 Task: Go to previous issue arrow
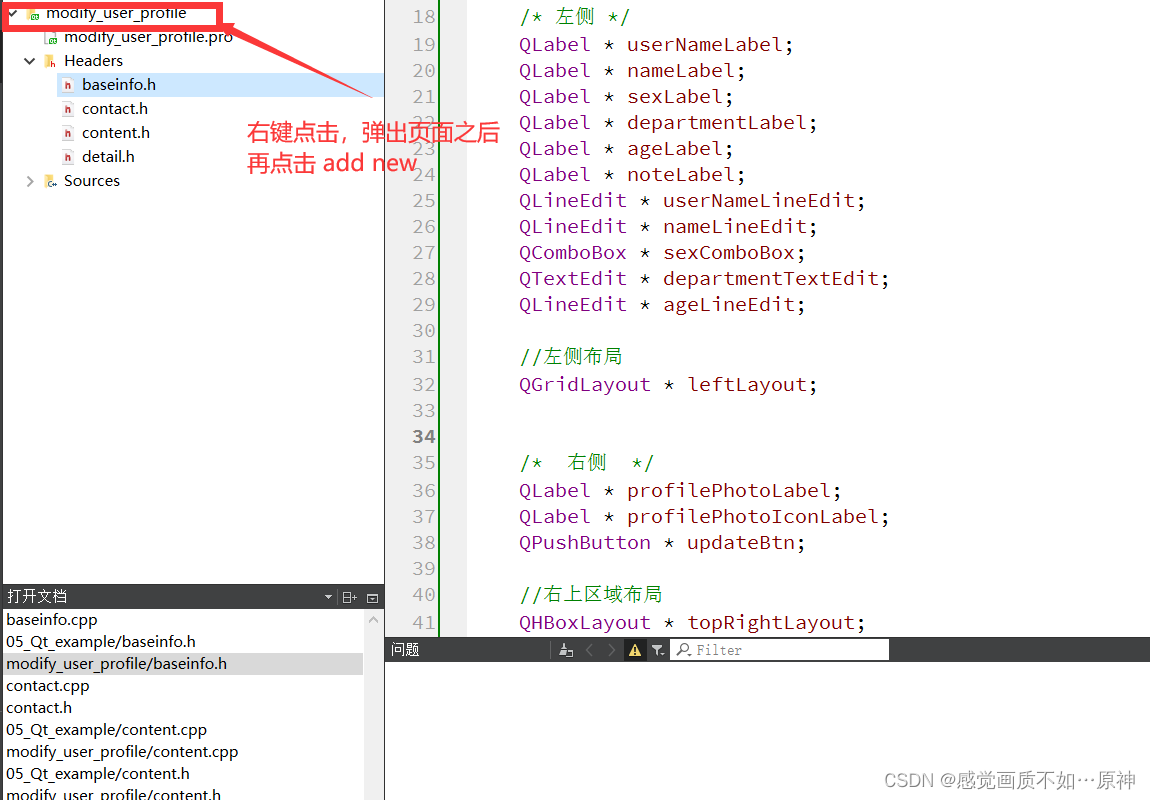(x=589, y=650)
